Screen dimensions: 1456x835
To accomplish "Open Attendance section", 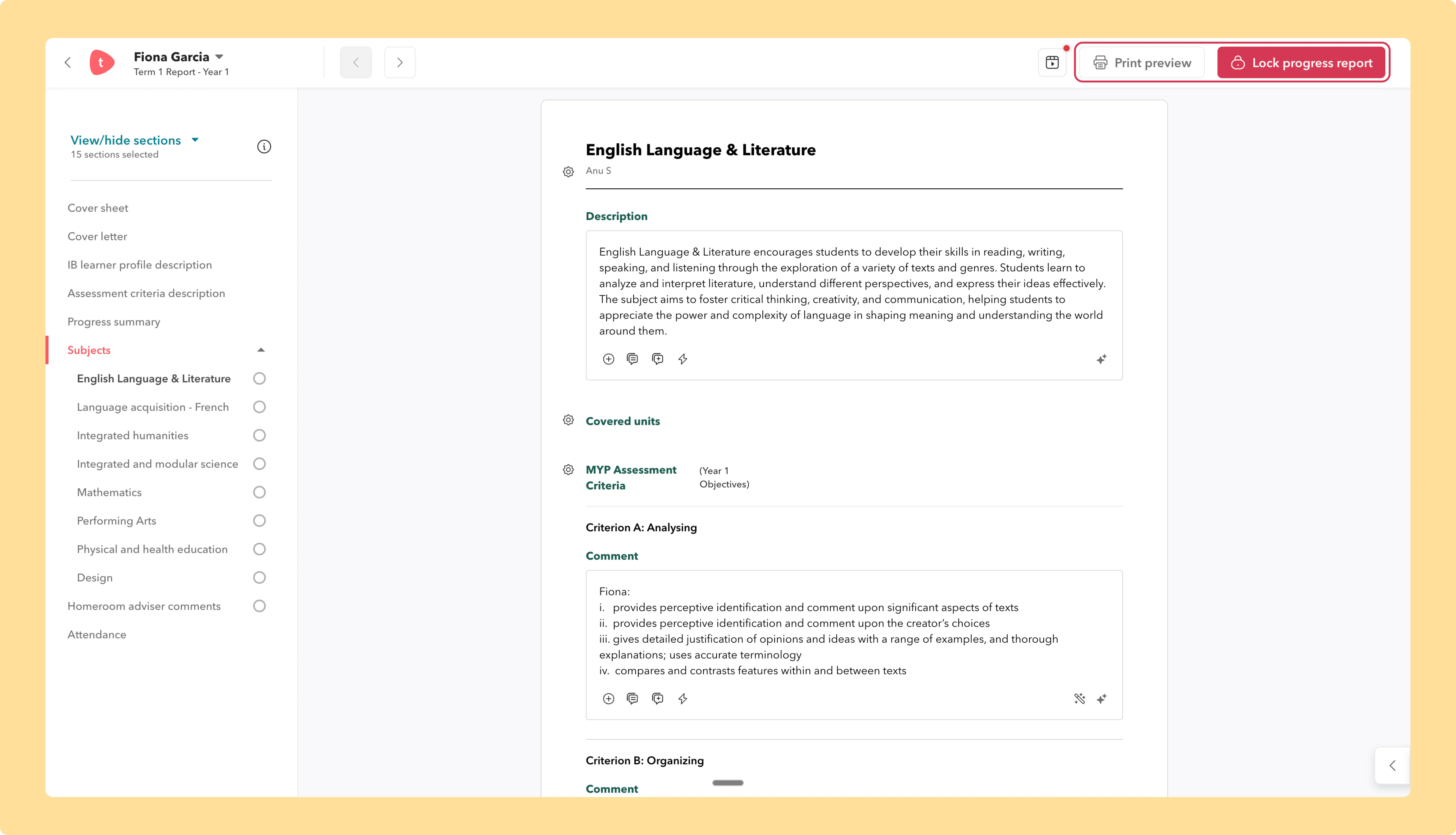I will pyautogui.click(x=96, y=635).
